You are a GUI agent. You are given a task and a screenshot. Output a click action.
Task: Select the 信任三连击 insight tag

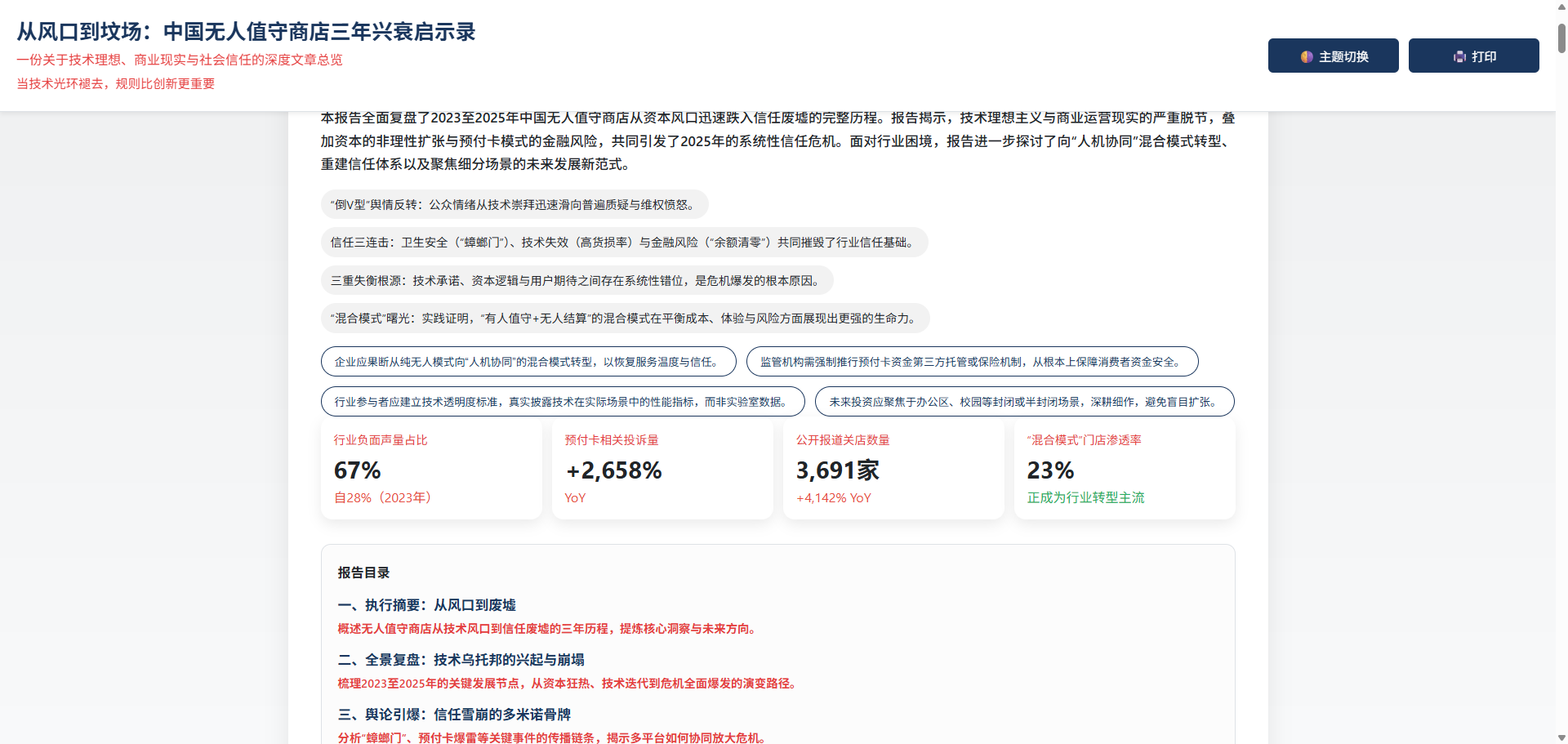tap(624, 243)
